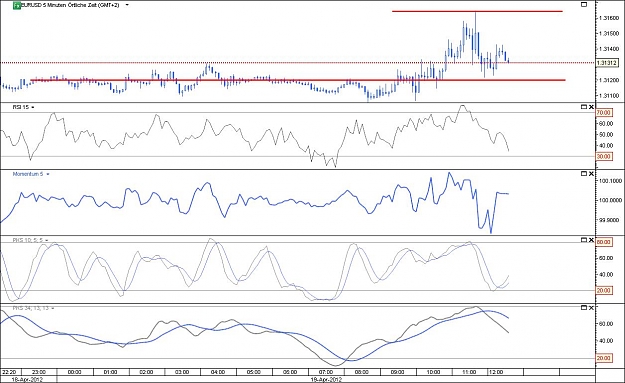The height and width of the screenshot is (383, 625).
Task: Select the dotted current price line
Action: (x=298, y=63)
